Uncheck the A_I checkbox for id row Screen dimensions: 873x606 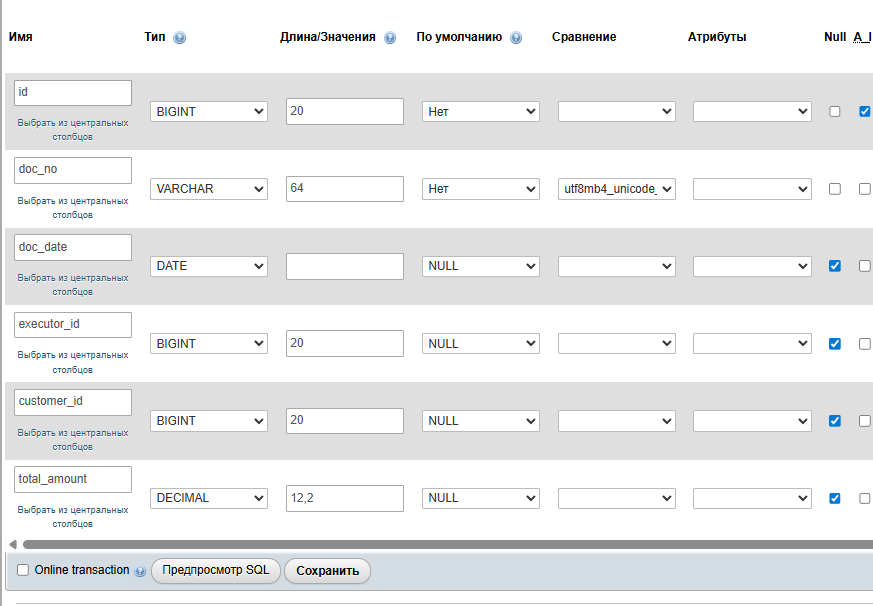(x=865, y=112)
